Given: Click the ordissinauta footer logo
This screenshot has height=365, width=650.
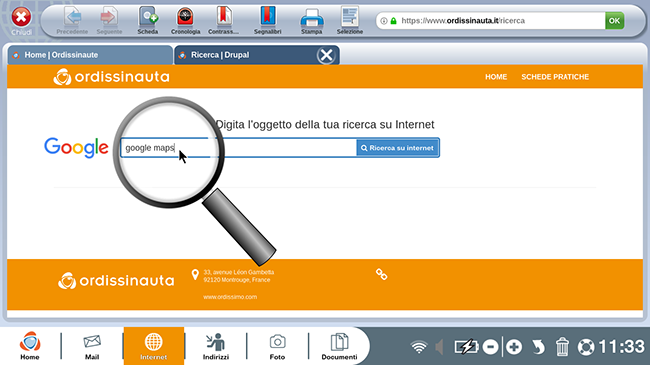Looking at the screenshot, I should pyautogui.click(x=116, y=281).
